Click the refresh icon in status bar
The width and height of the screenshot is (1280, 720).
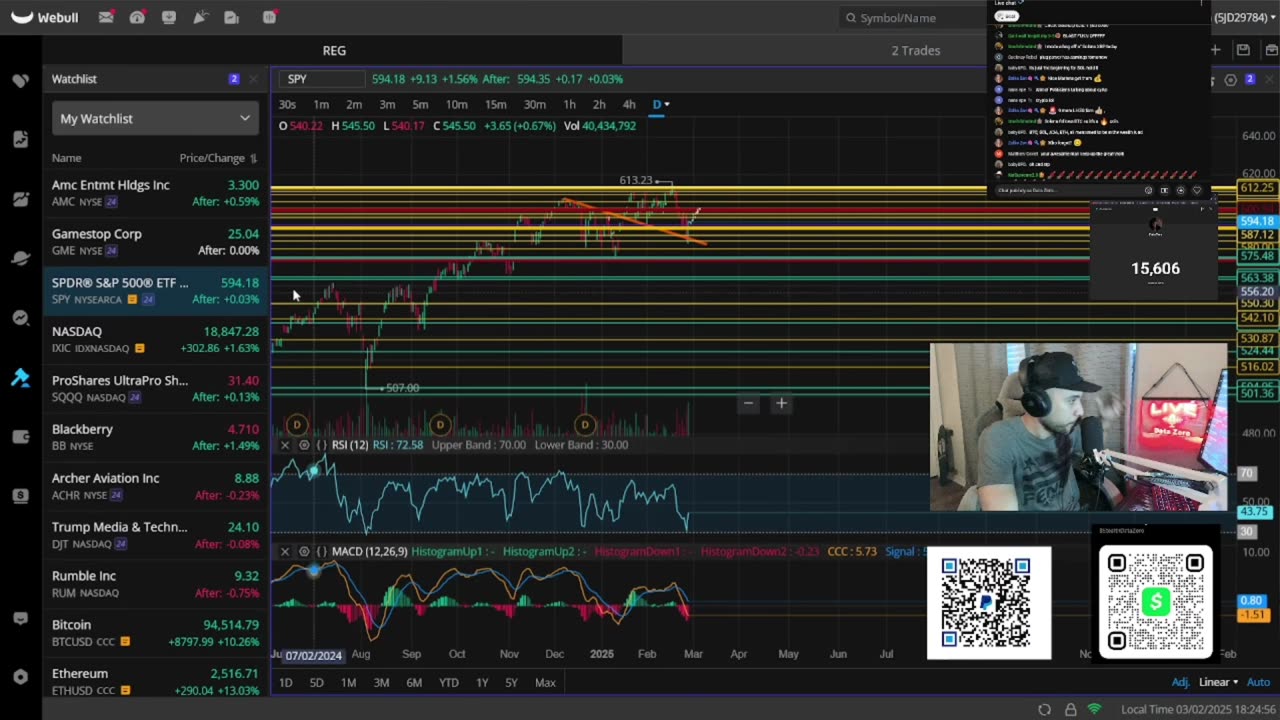click(1044, 709)
